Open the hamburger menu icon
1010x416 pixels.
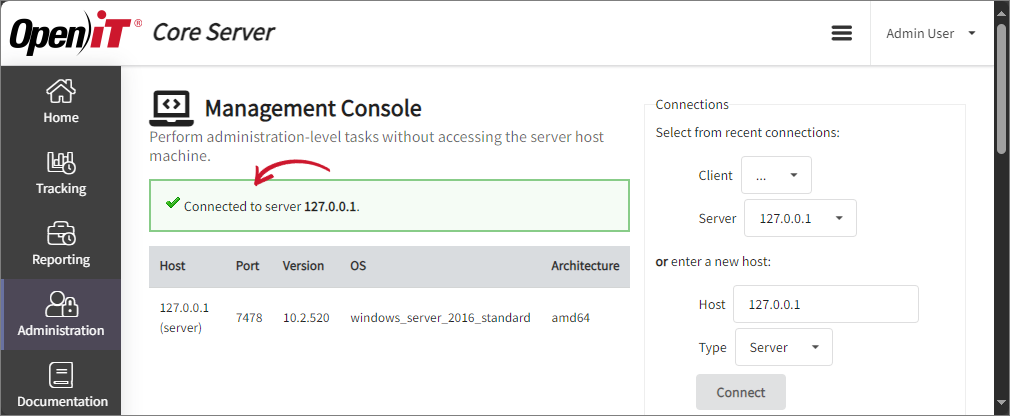(841, 33)
